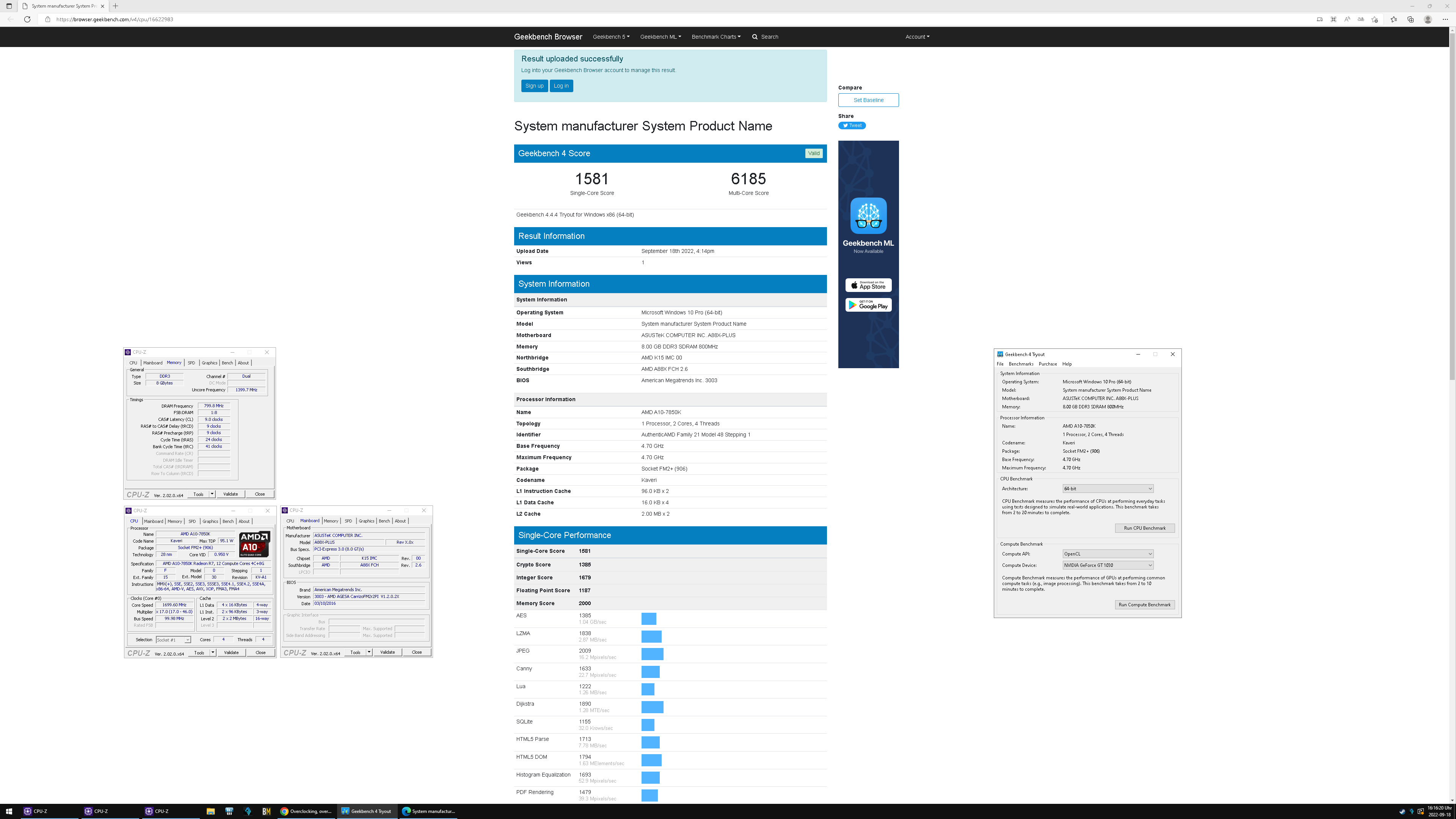Click the send-to-devices icon in address bar

coord(1320,19)
